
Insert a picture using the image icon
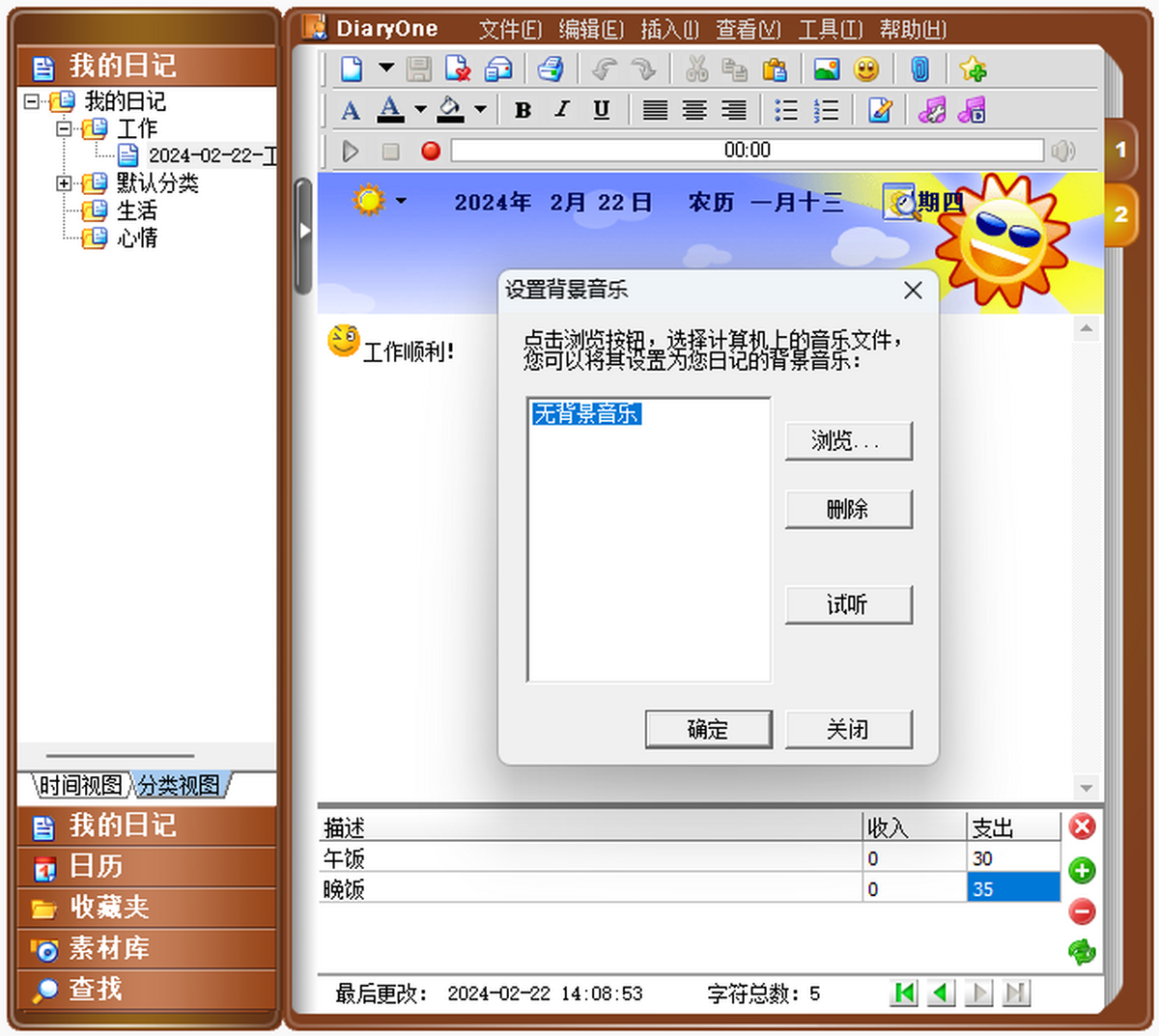827,70
